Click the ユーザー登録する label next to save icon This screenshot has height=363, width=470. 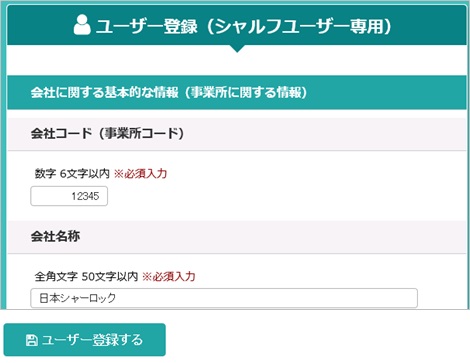[x=92, y=340]
